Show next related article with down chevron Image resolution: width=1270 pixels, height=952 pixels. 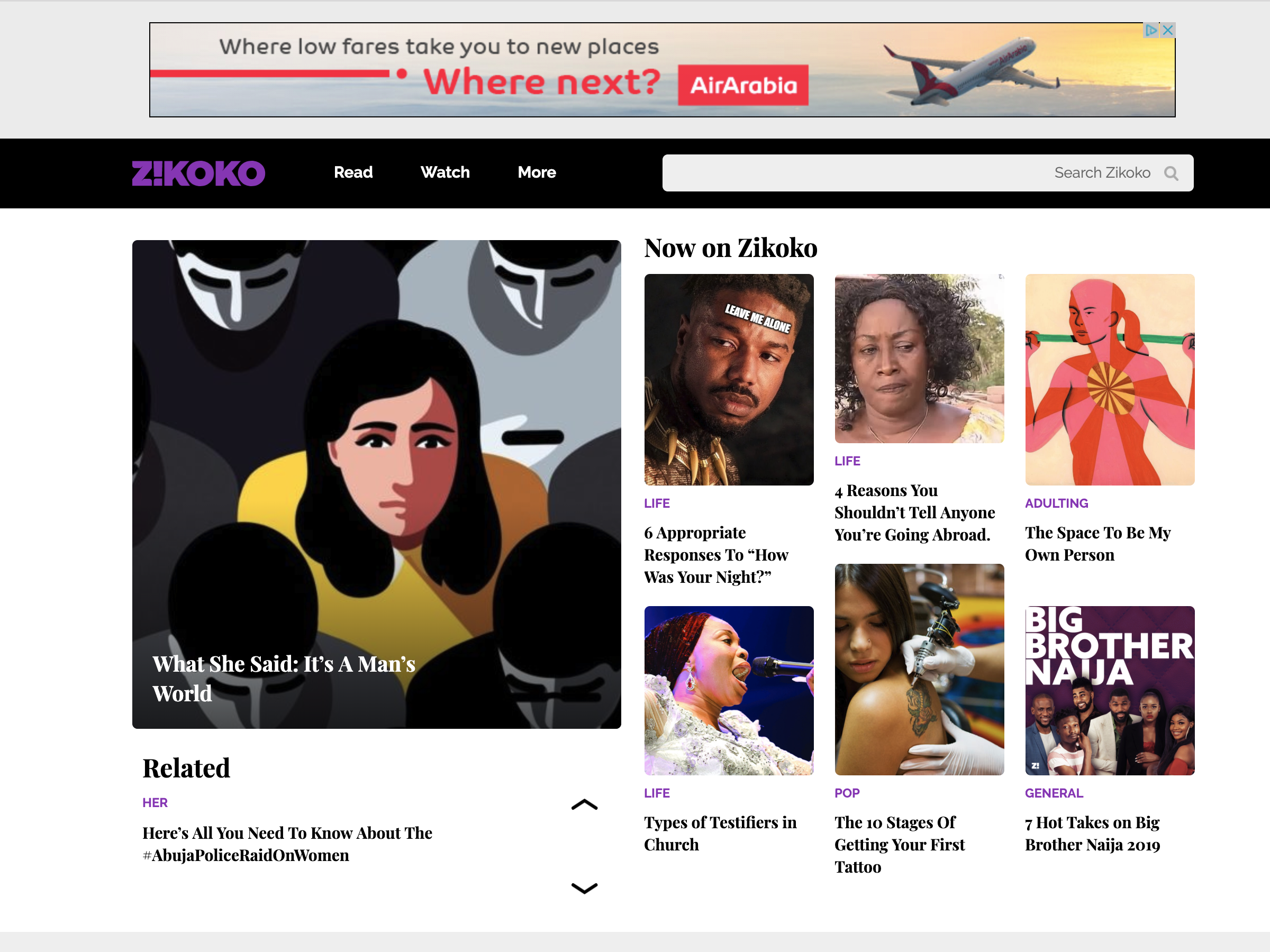click(x=585, y=887)
